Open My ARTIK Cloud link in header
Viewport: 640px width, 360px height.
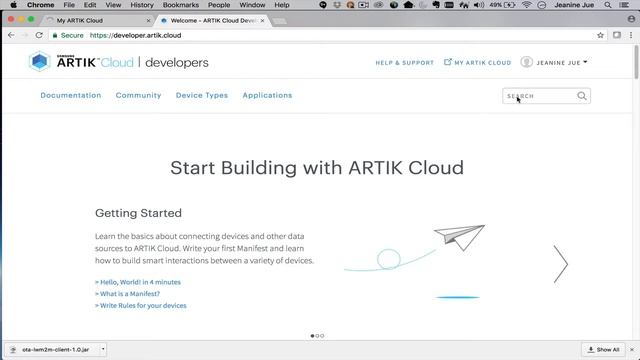[x=482, y=62]
